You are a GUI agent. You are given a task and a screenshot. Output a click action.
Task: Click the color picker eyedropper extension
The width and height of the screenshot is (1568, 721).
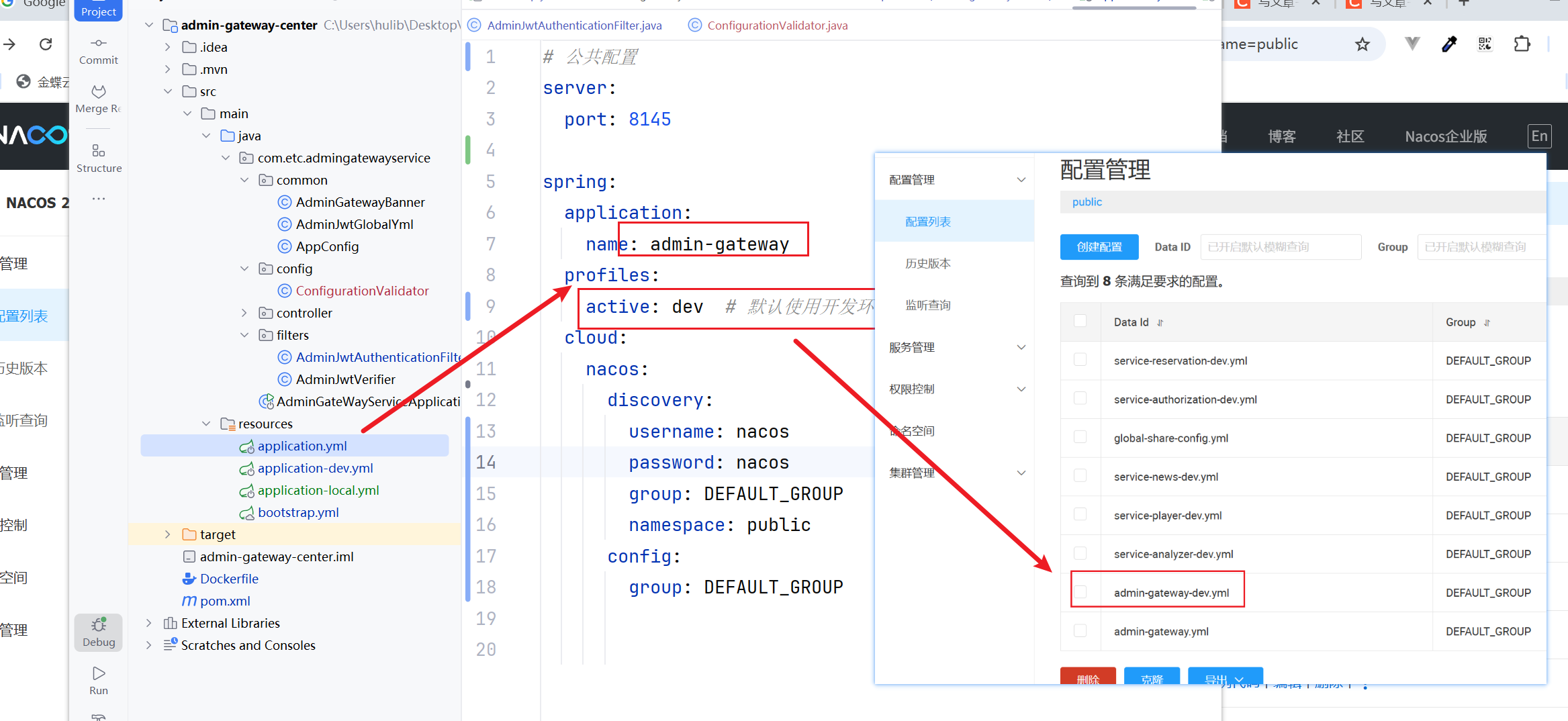(x=1449, y=44)
